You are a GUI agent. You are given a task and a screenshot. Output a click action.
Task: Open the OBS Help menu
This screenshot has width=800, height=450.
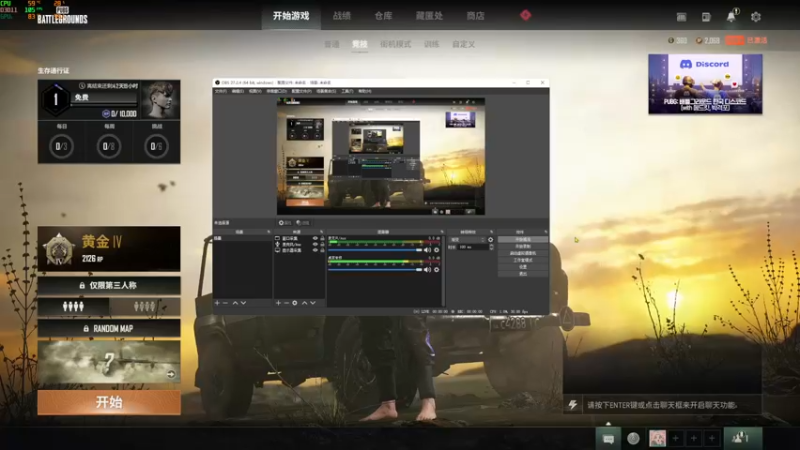click(x=364, y=91)
